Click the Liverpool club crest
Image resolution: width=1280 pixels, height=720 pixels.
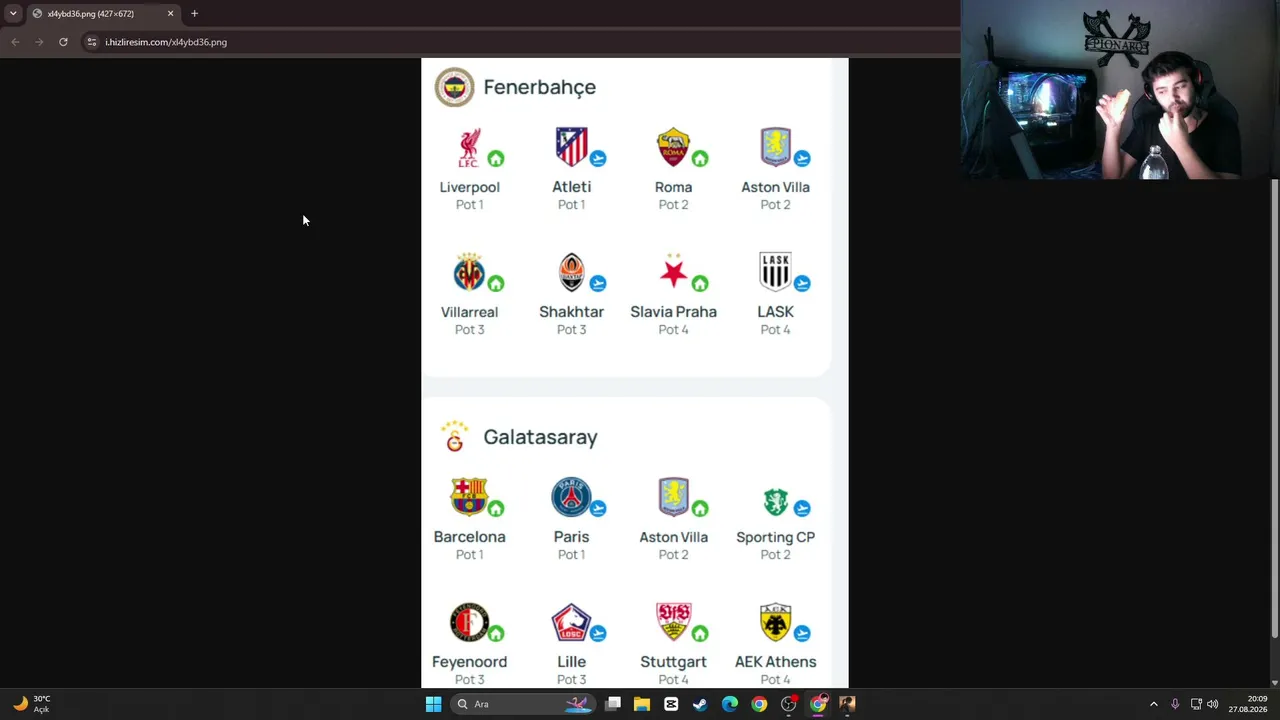469,148
